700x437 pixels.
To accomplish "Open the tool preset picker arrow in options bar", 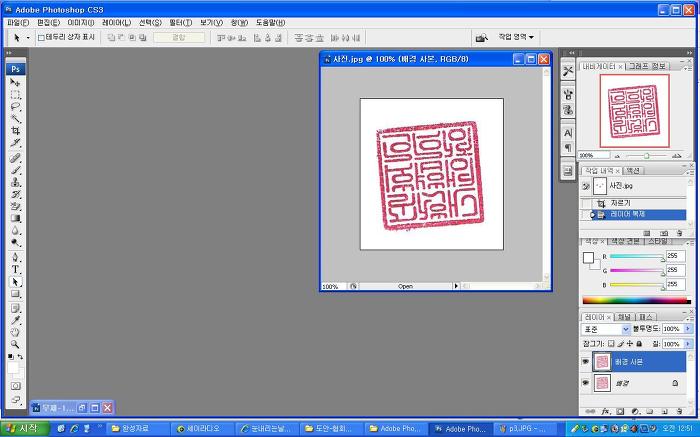I will pyautogui.click(x=28, y=38).
